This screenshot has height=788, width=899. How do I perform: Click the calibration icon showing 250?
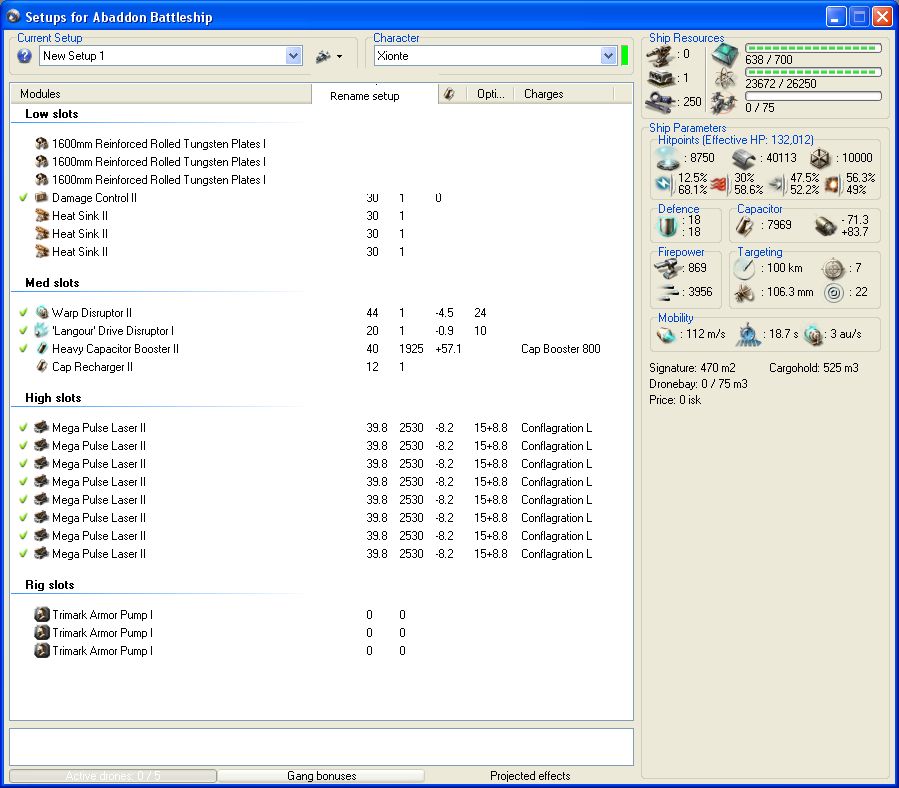660,102
